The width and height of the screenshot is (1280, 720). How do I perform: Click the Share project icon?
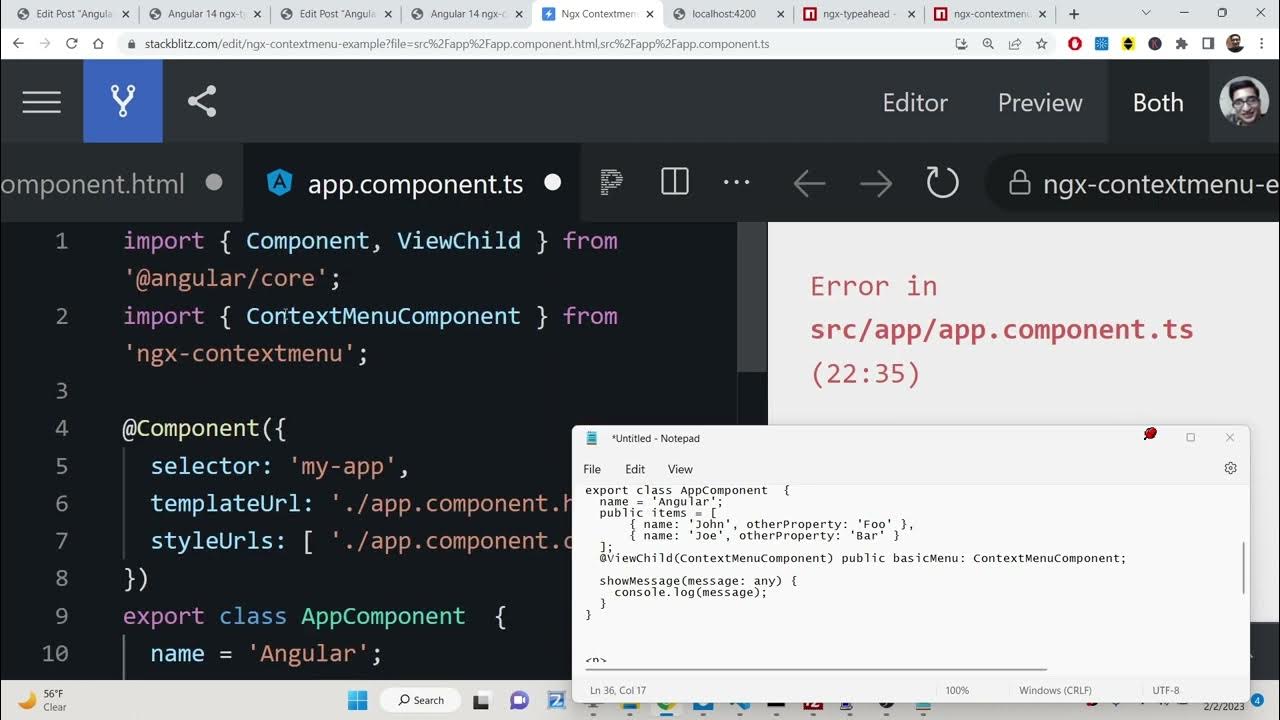click(202, 102)
